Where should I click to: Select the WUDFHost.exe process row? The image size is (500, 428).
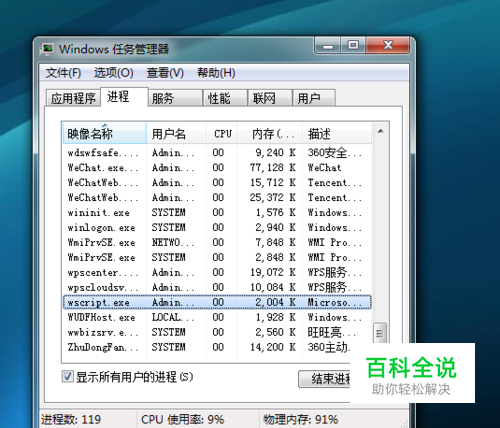217,317
